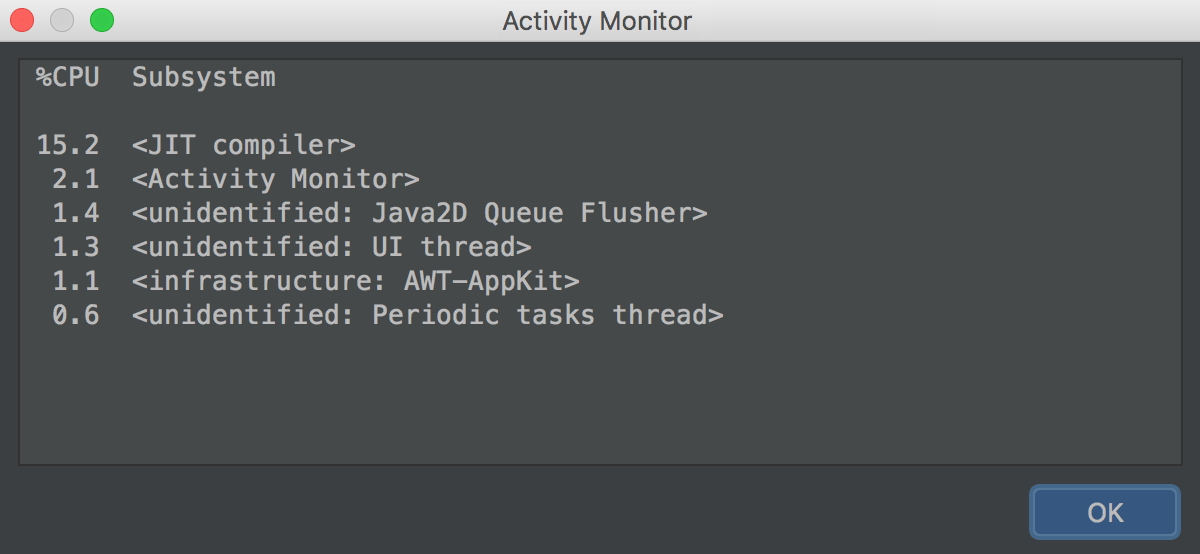This screenshot has width=1200, height=554.
Task: Close the Activity Monitor window
Action: [x=22, y=20]
